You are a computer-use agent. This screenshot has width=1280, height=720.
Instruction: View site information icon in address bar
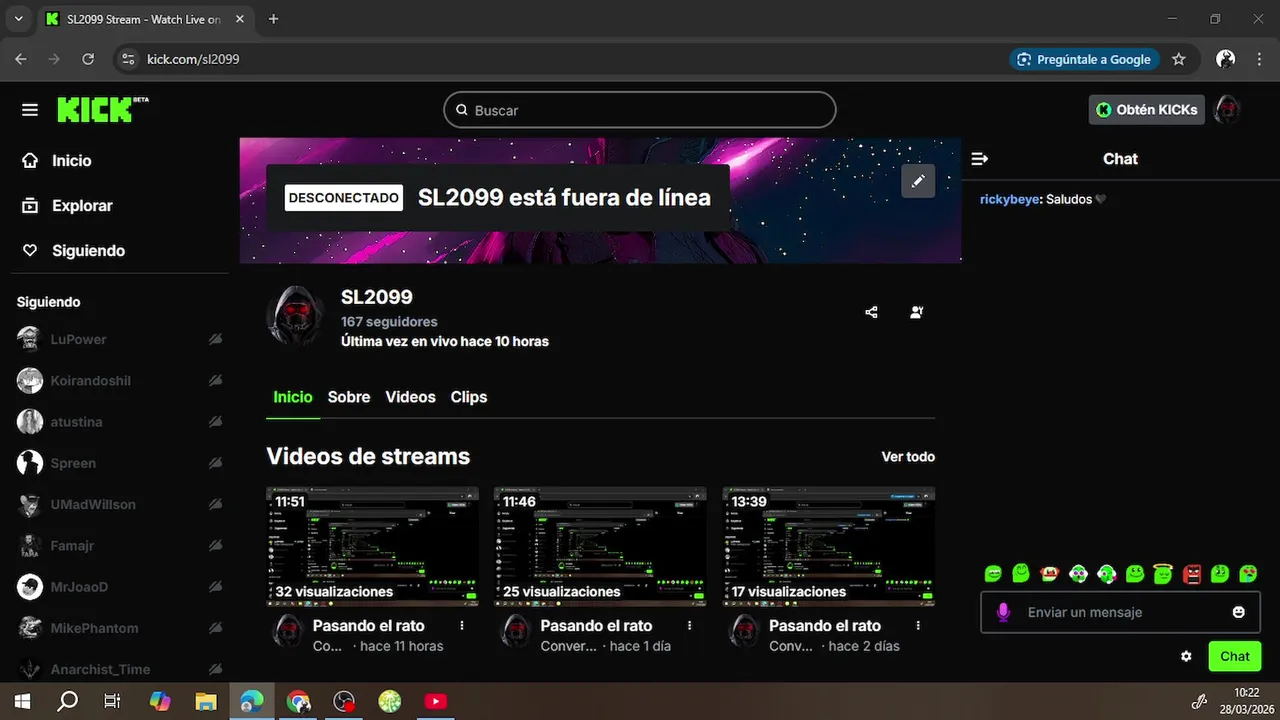127,59
